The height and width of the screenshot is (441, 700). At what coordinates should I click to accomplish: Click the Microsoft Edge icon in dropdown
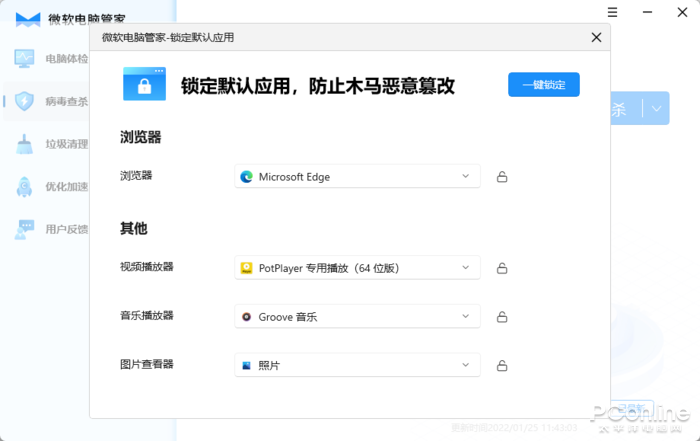(x=246, y=177)
